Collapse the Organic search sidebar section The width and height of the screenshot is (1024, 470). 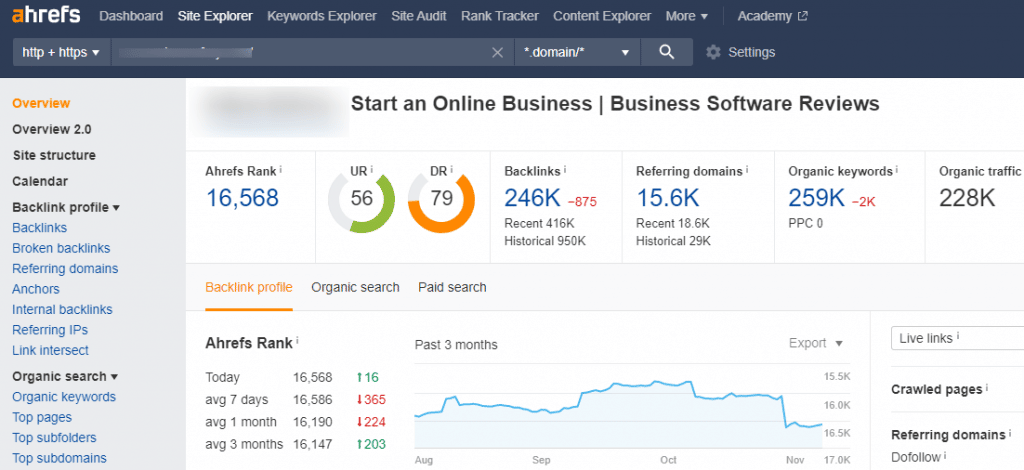(65, 377)
